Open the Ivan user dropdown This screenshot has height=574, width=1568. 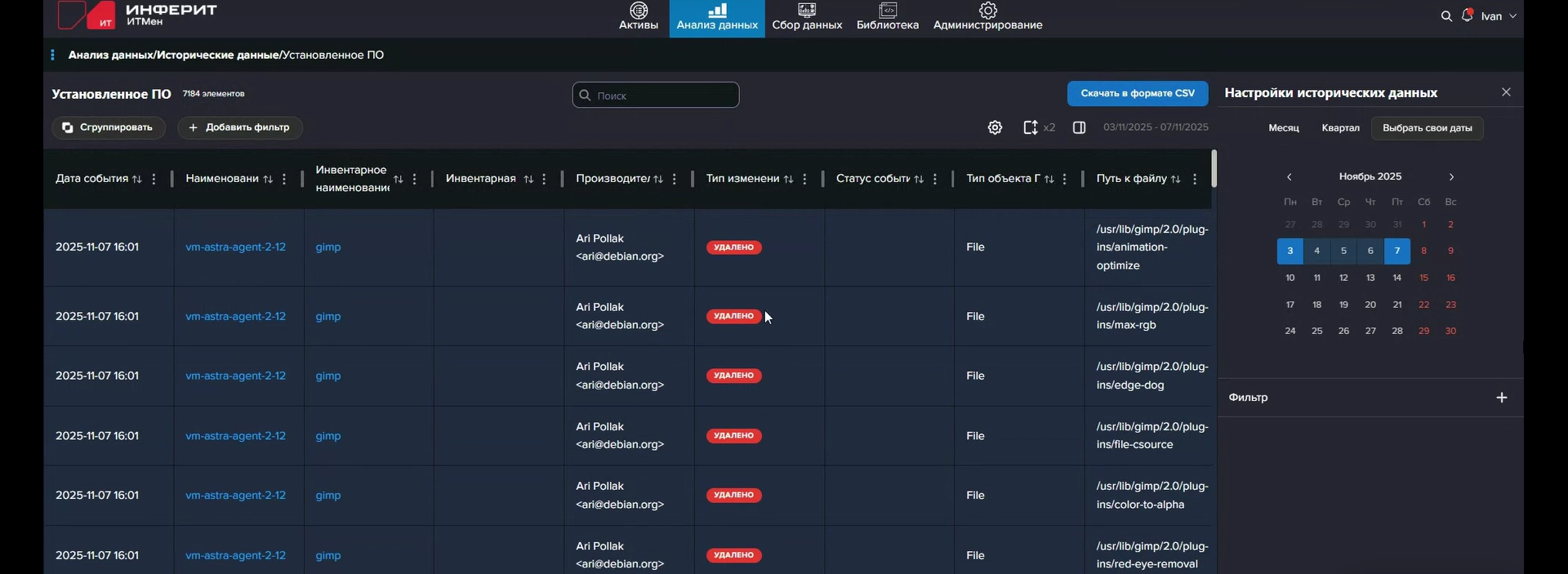(x=1499, y=16)
